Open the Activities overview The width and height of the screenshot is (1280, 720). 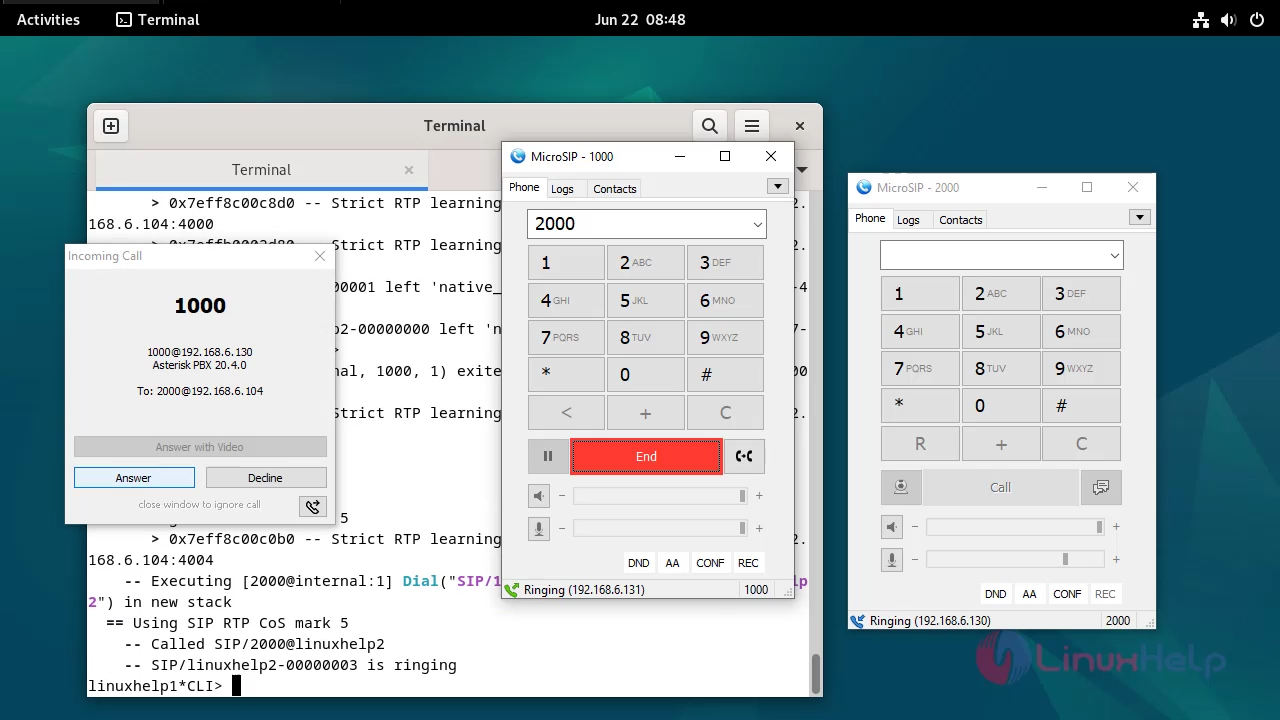(48, 19)
